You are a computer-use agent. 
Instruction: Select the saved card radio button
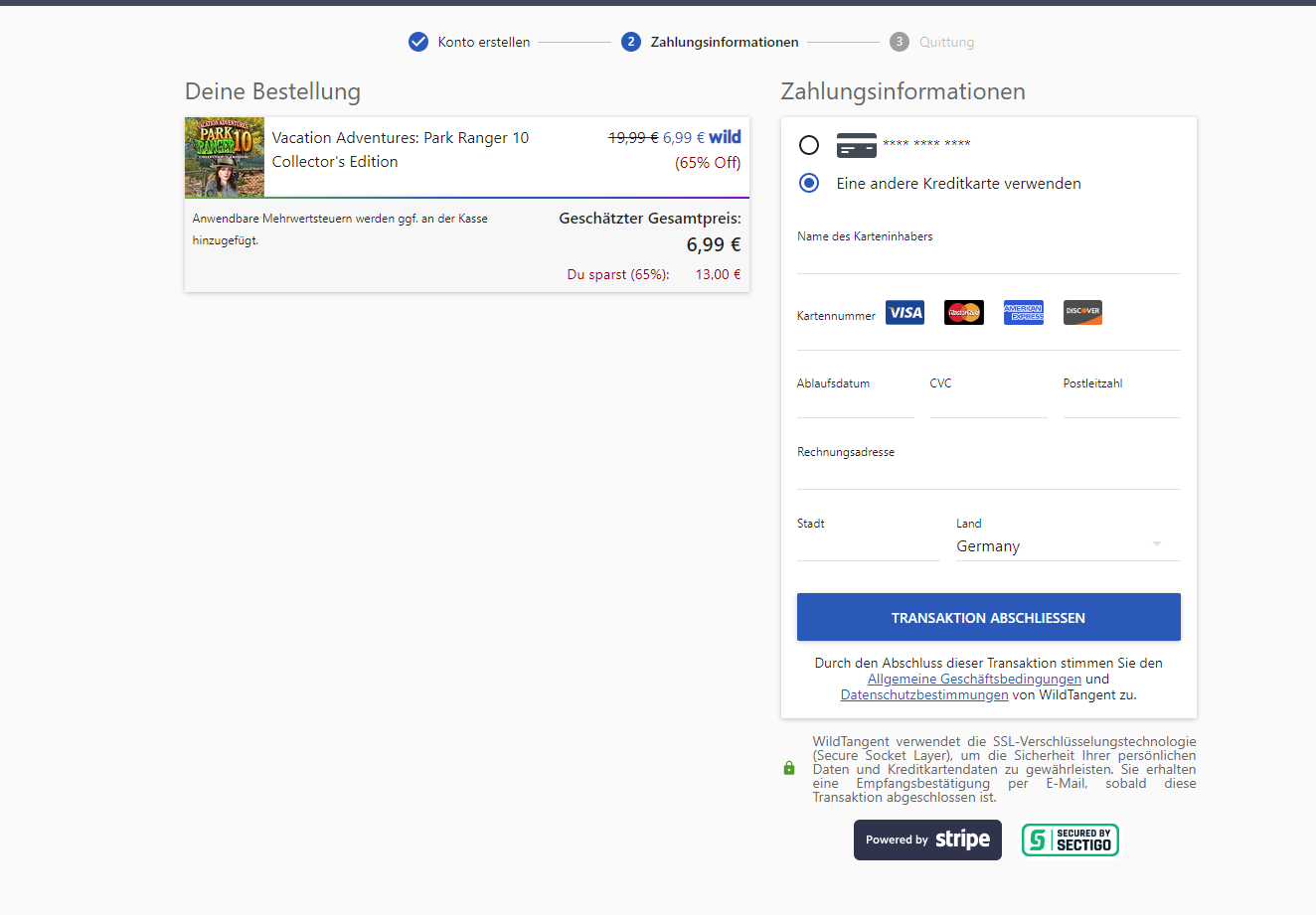[x=809, y=145]
